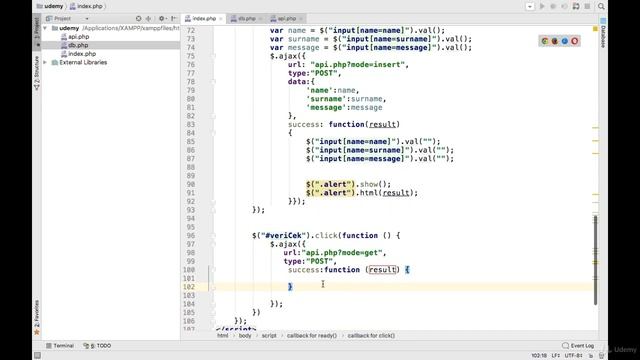Click the Debug icon in top toolbar
The height and width of the screenshot is (360, 640).
click(x=553, y=7)
